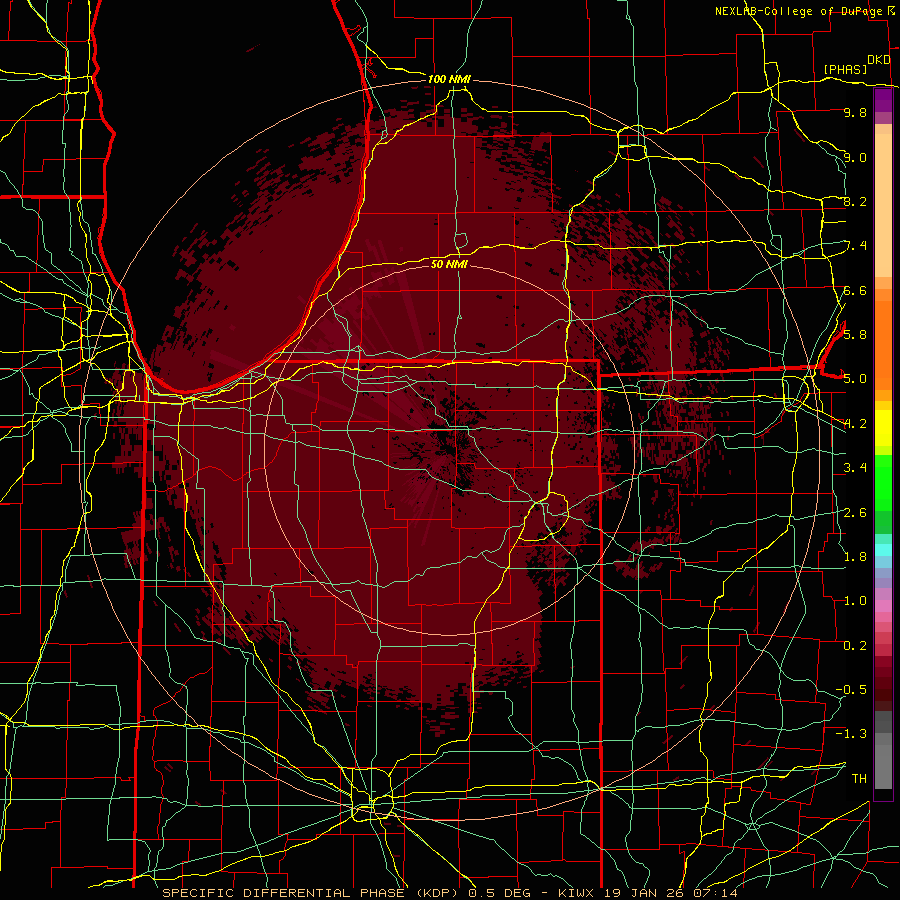This screenshot has height=900, width=900.
Task: Click the 5.0 value on the color scale
Action: (x=855, y=379)
